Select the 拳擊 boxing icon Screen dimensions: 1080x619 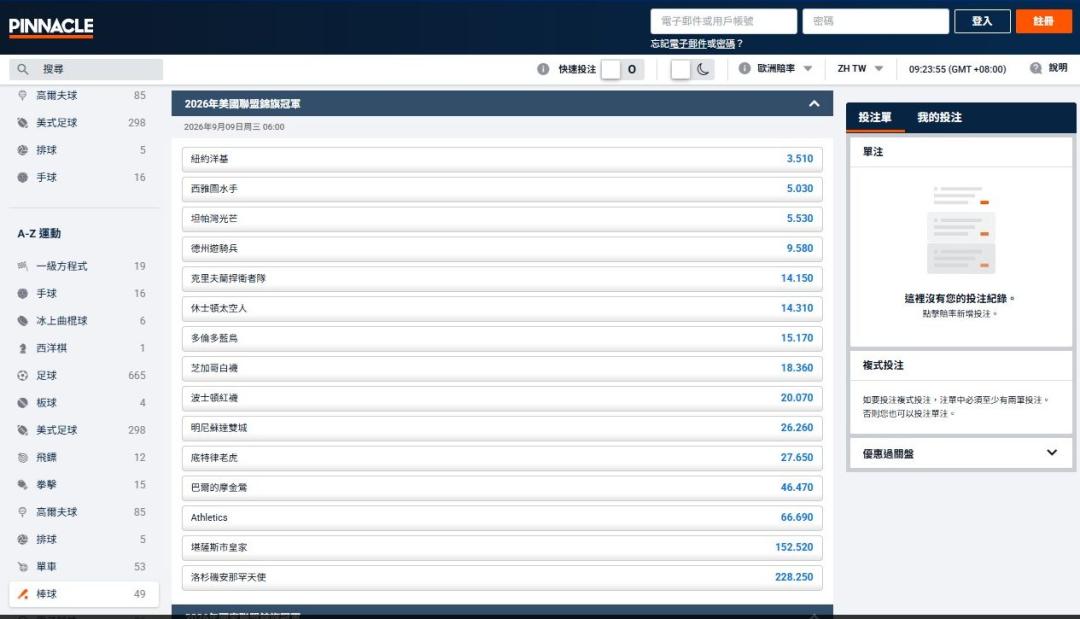click(23, 485)
